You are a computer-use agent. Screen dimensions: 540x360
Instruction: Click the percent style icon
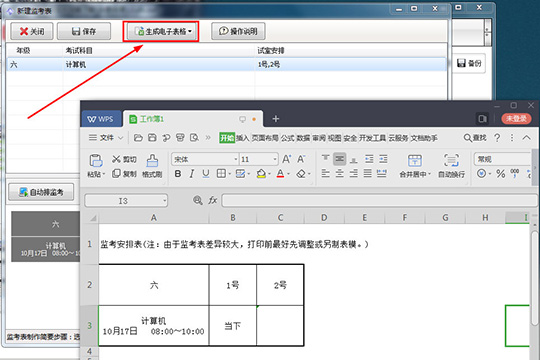(500, 174)
